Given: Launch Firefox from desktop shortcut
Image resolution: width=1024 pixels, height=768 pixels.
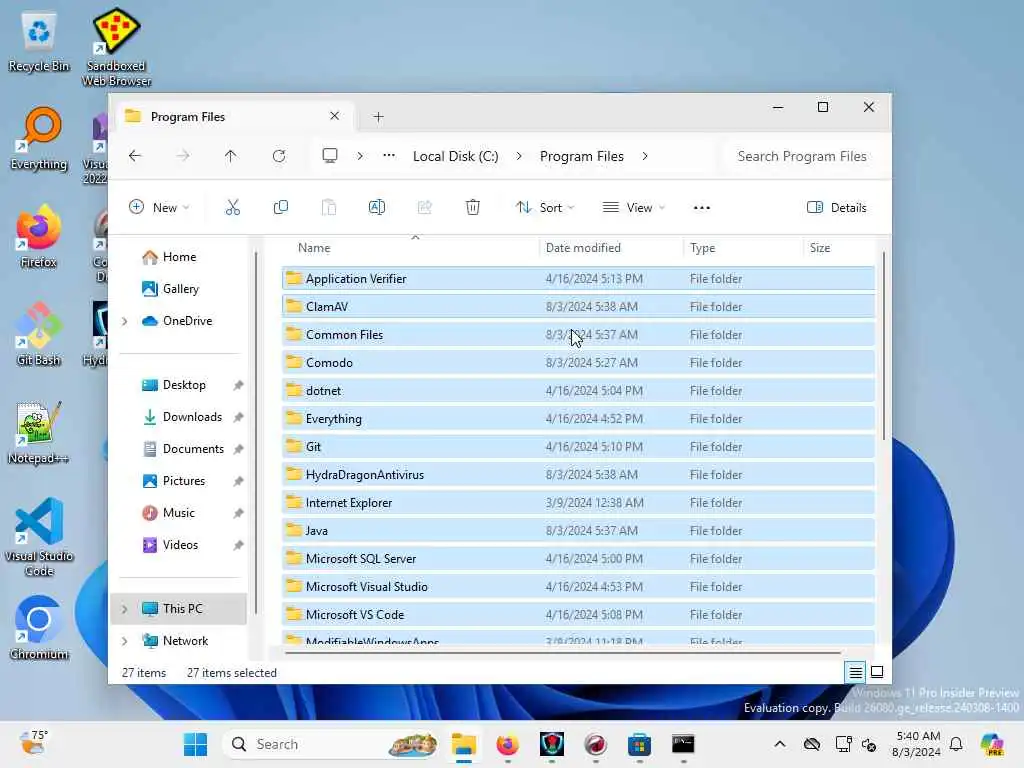Looking at the screenshot, I should (x=39, y=237).
